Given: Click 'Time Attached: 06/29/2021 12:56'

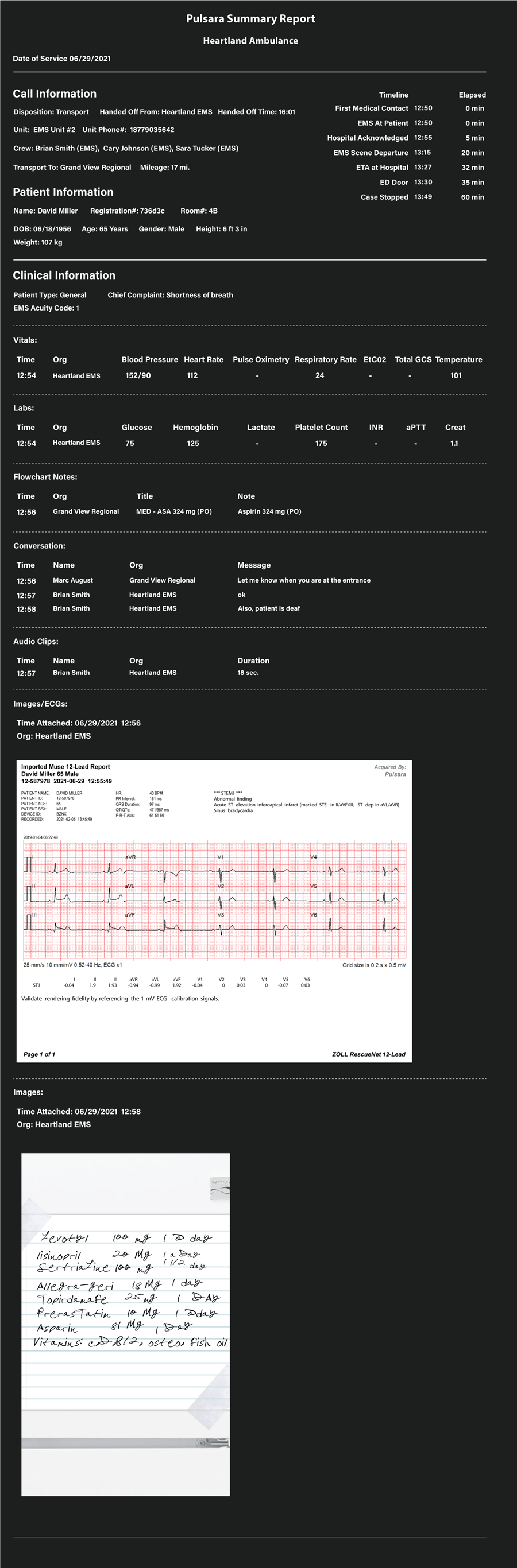Looking at the screenshot, I should coord(79,723).
